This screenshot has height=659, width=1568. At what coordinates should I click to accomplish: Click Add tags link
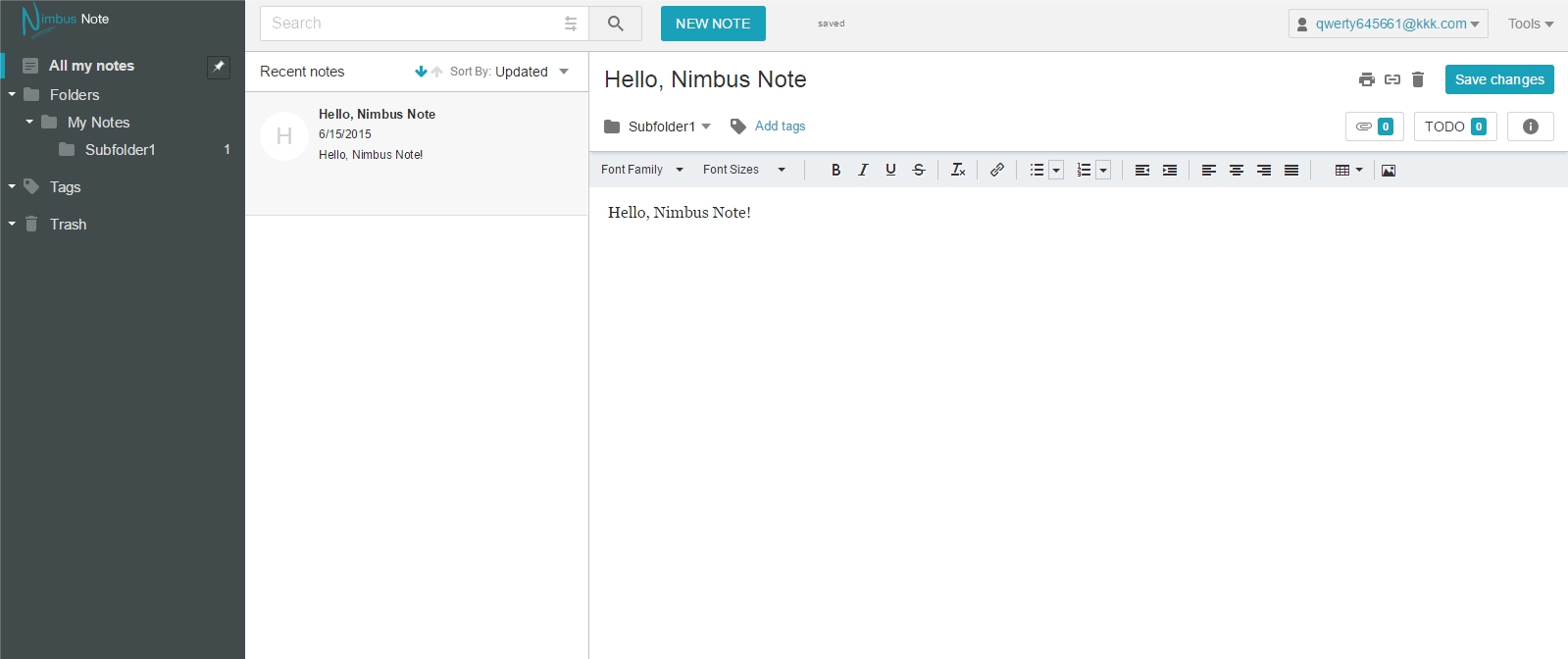(x=781, y=127)
